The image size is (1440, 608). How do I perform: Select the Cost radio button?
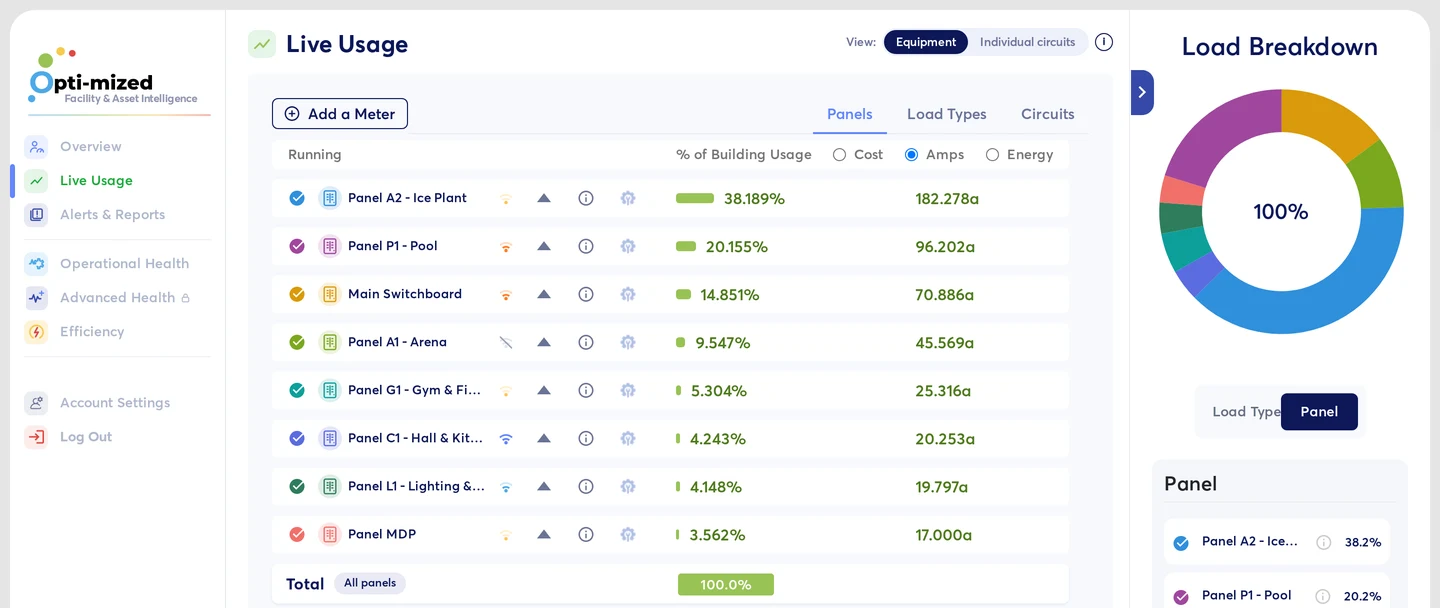pyautogui.click(x=840, y=155)
